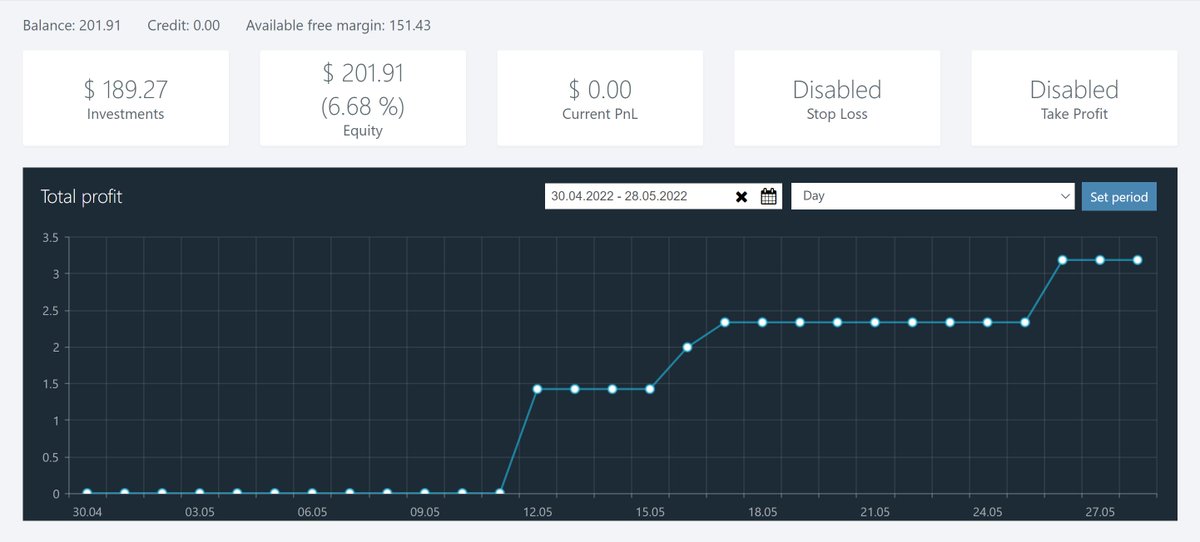Open the Disabled Take Profit card
This screenshot has width=1200, height=542.
(x=1074, y=99)
